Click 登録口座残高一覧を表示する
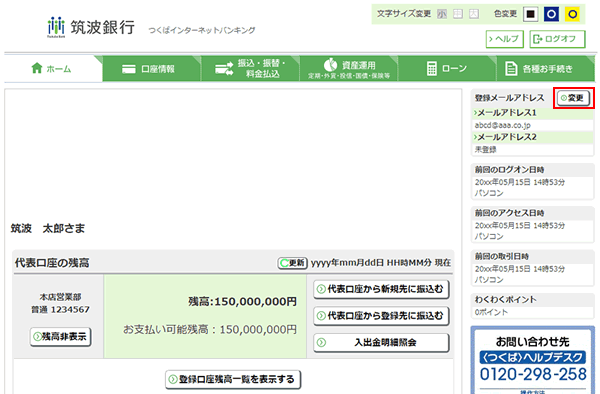Viewport: 600px width, 394px height. [x=233, y=379]
